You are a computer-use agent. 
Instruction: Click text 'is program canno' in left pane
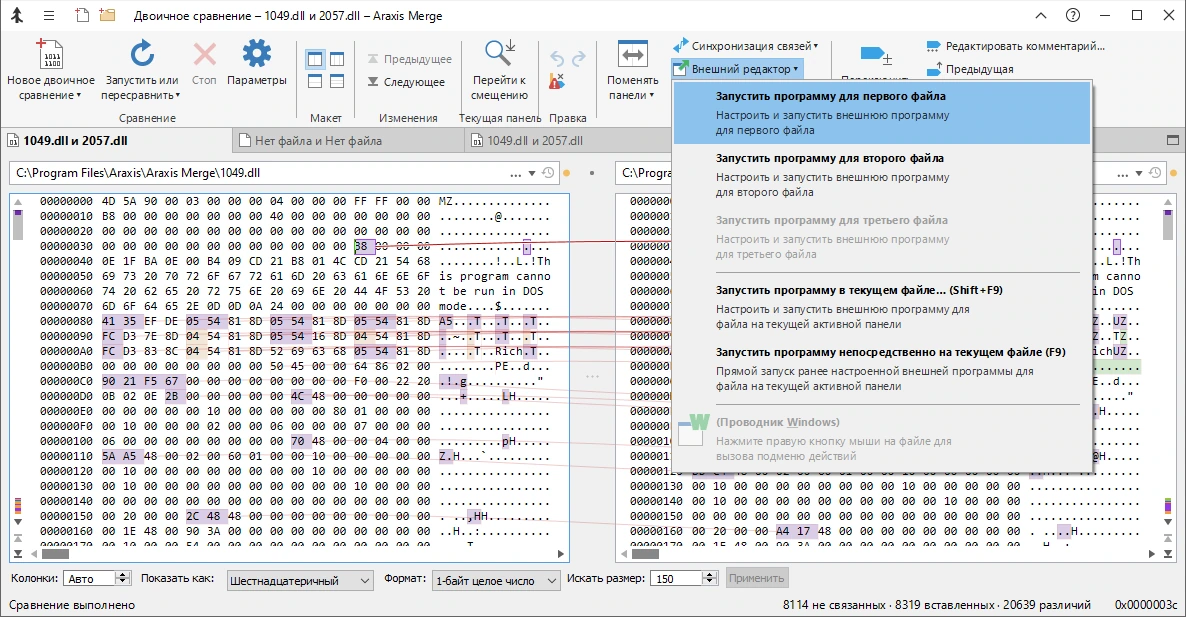(495, 276)
